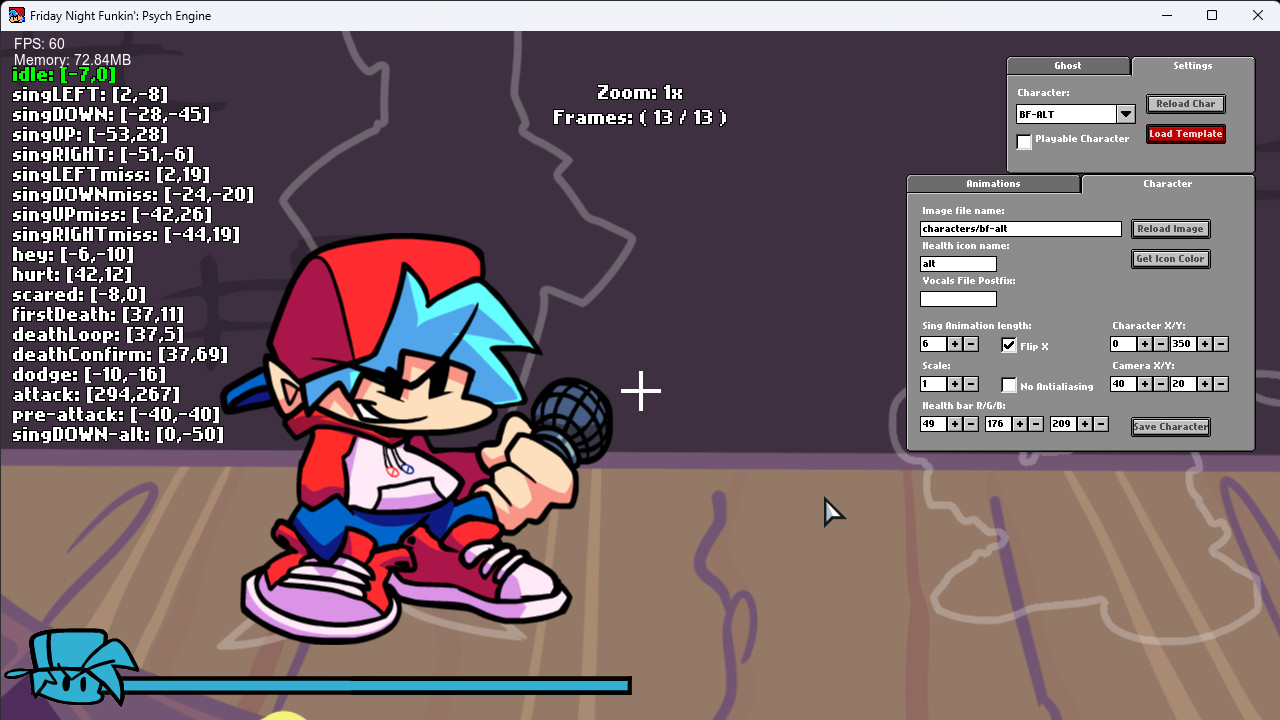The height and width of the screenshot is (720, 1280).
Task: Switch to the Ghost tab
Action: click(x=1068, y=66)
